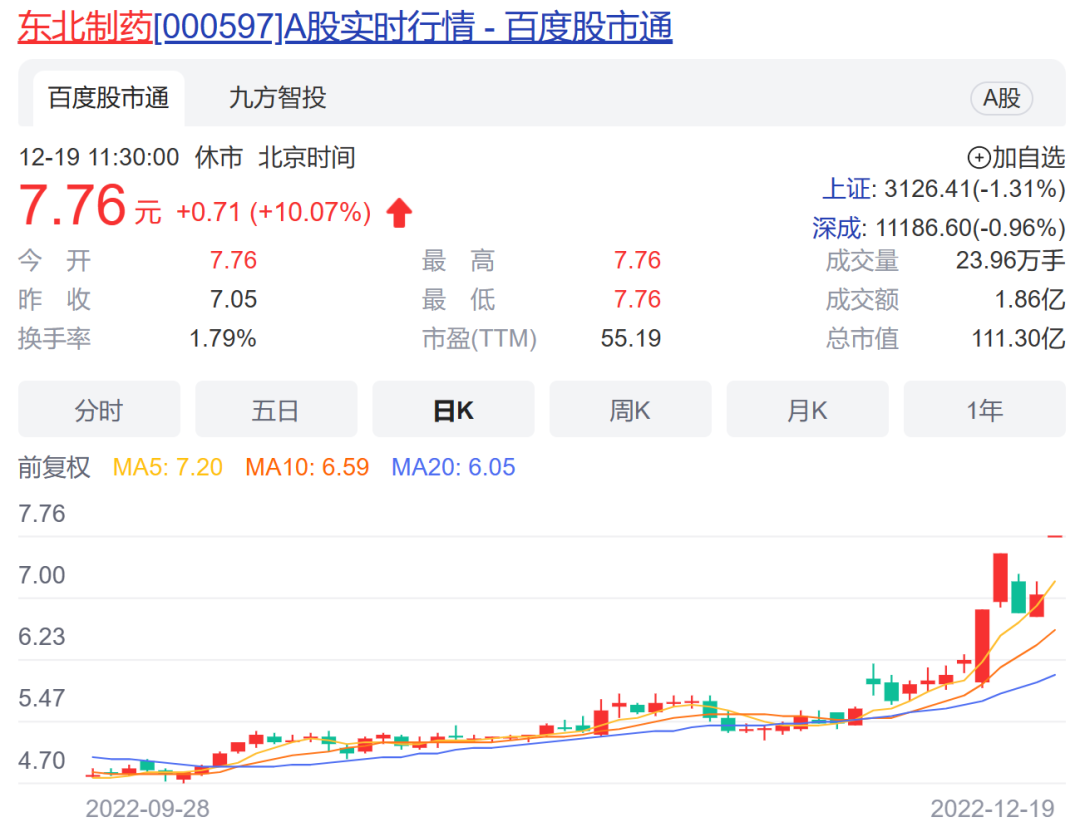This screenshot has width=1080, height=827.
Task: Select the 分时 chart view
Action: 99,410
